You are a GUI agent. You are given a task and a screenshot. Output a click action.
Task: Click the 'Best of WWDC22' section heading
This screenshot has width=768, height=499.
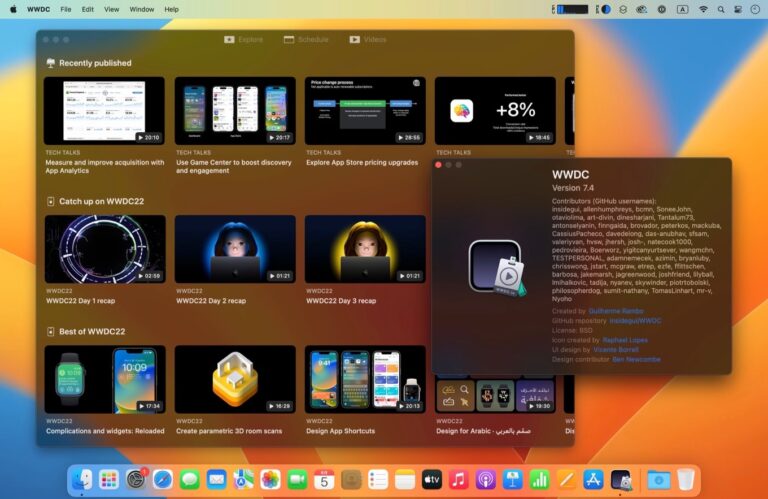coord(92,332)
